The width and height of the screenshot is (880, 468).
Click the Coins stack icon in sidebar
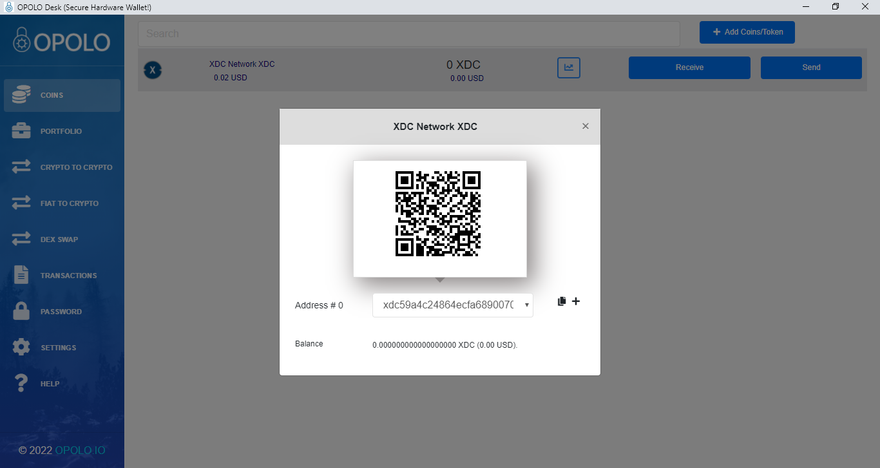(x=20, y=95)
